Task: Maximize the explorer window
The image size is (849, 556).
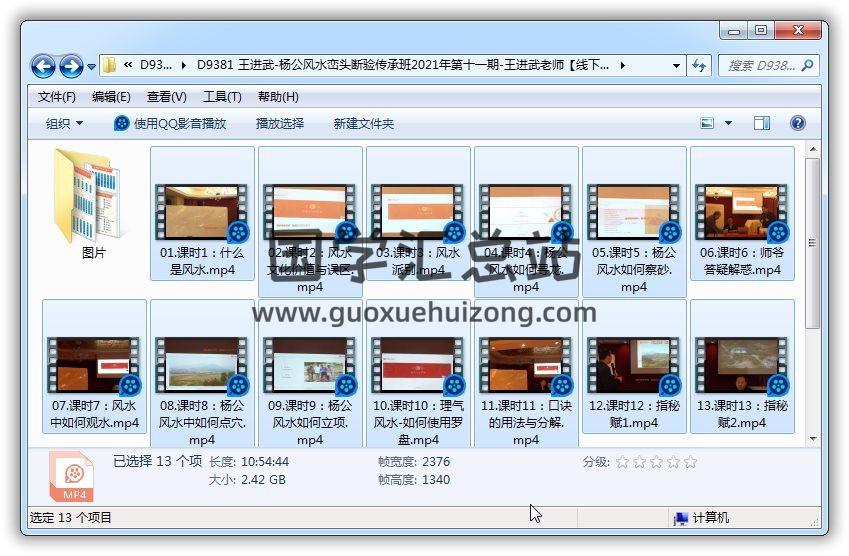Action: [761, 31]
